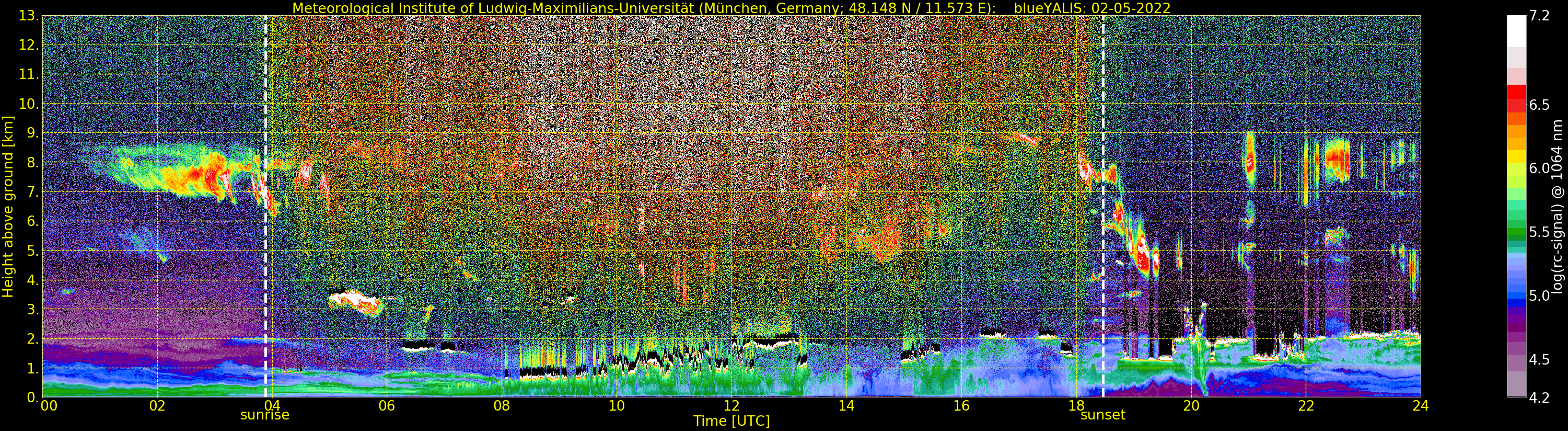Click the time axis tick label 20

coord(1191,406)
